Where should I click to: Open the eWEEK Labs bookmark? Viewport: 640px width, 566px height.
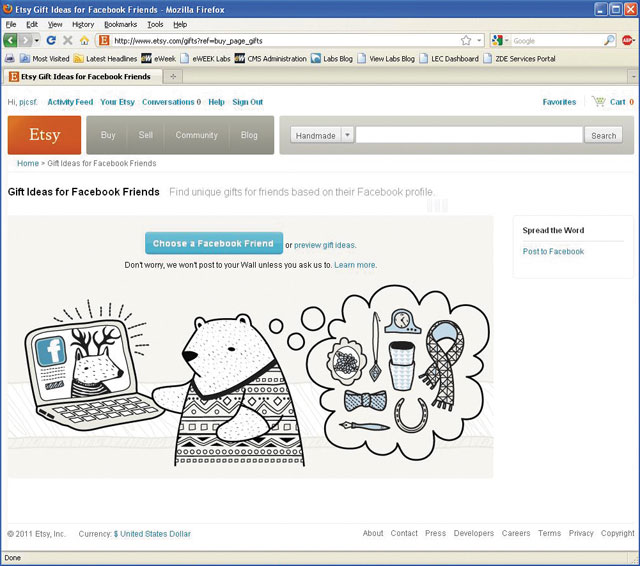[205, 59]
